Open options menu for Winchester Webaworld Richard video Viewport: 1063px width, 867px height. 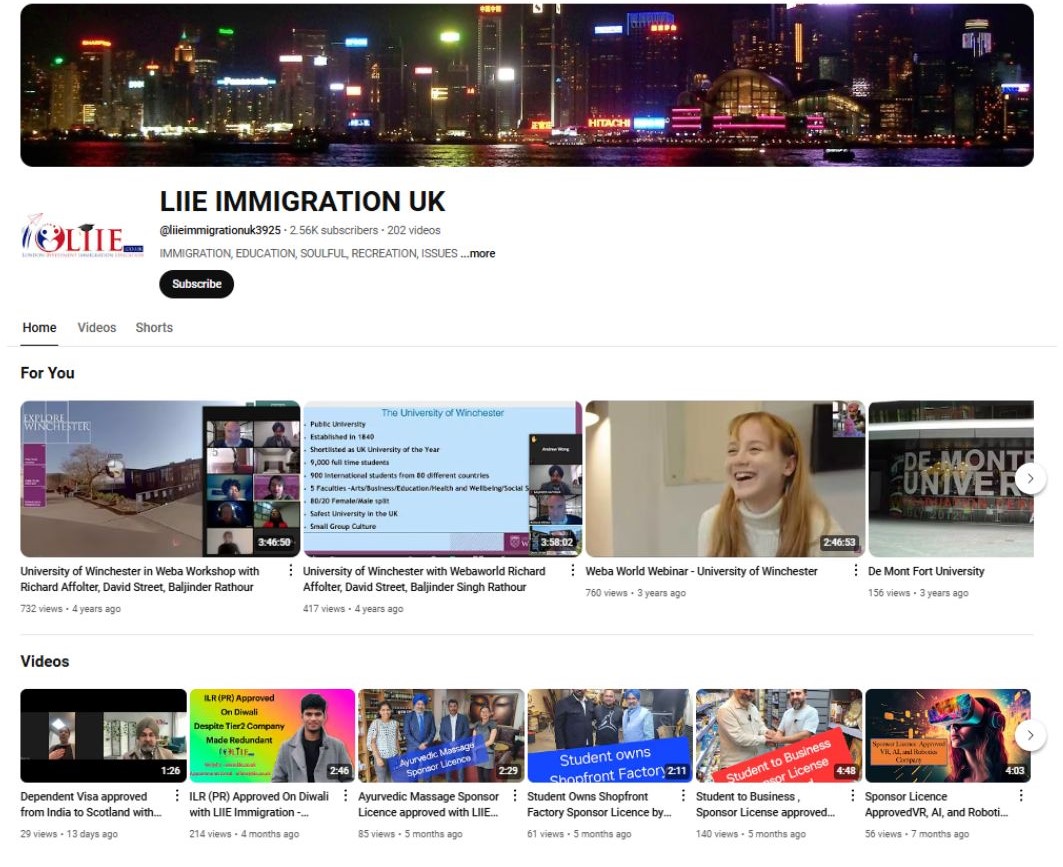pos(573,571)
